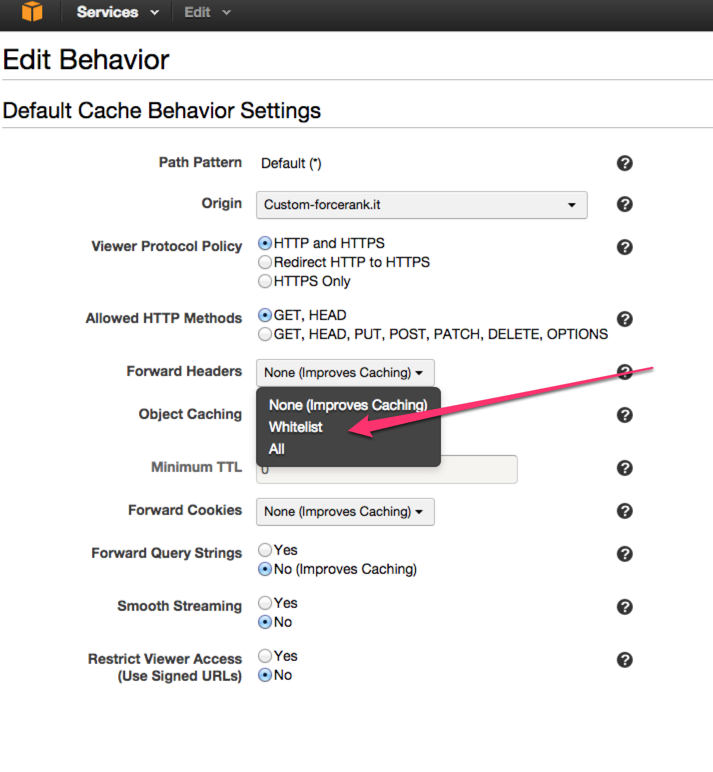Screen dimensions: 713x772
Task: Select the all HTTP methods option with OPTIONS
Action: [x=265, y=334]
